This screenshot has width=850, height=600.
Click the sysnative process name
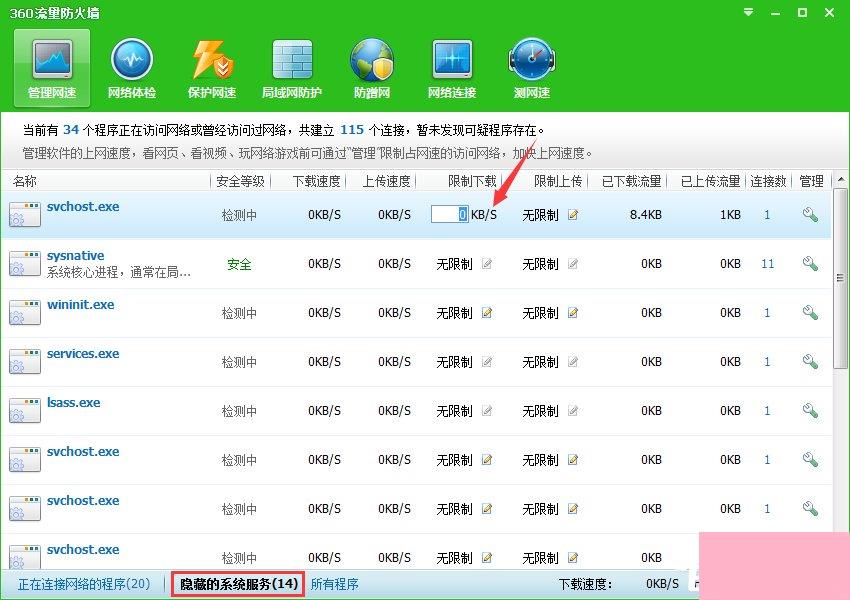pyautogui.click(x=75, y=255)
